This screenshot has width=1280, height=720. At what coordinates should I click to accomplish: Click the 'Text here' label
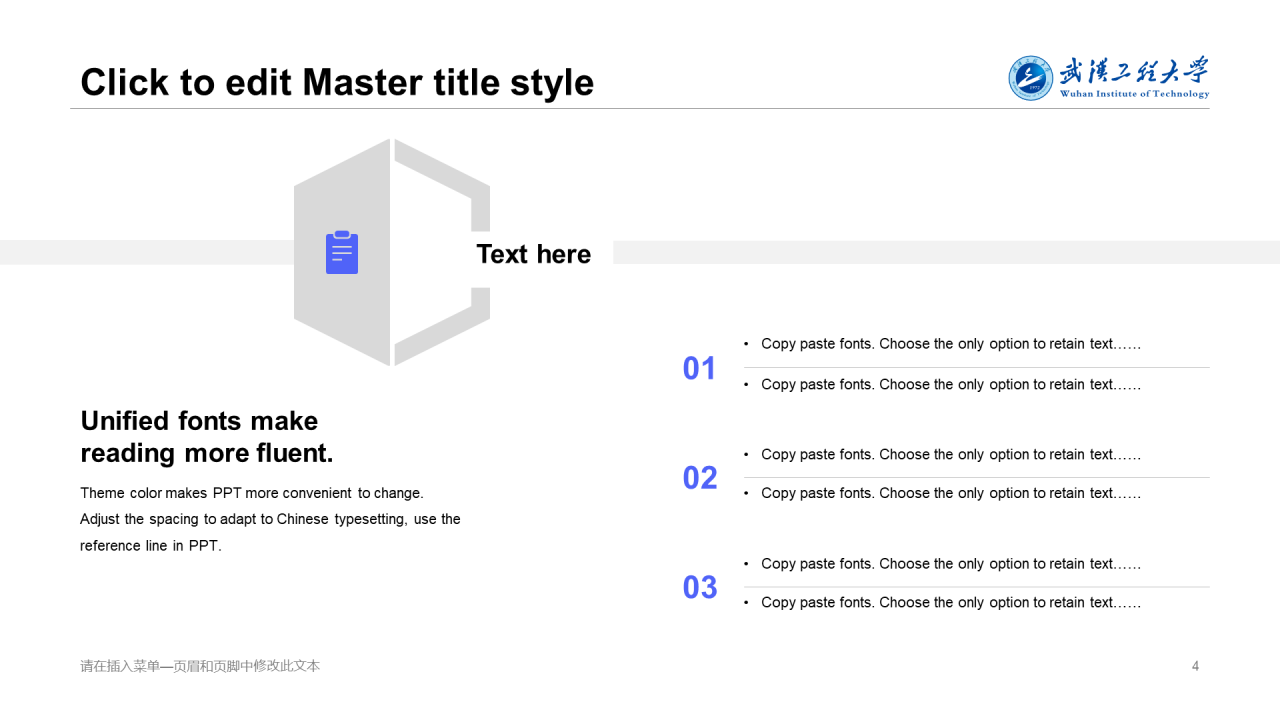click(x=534, y=254)
